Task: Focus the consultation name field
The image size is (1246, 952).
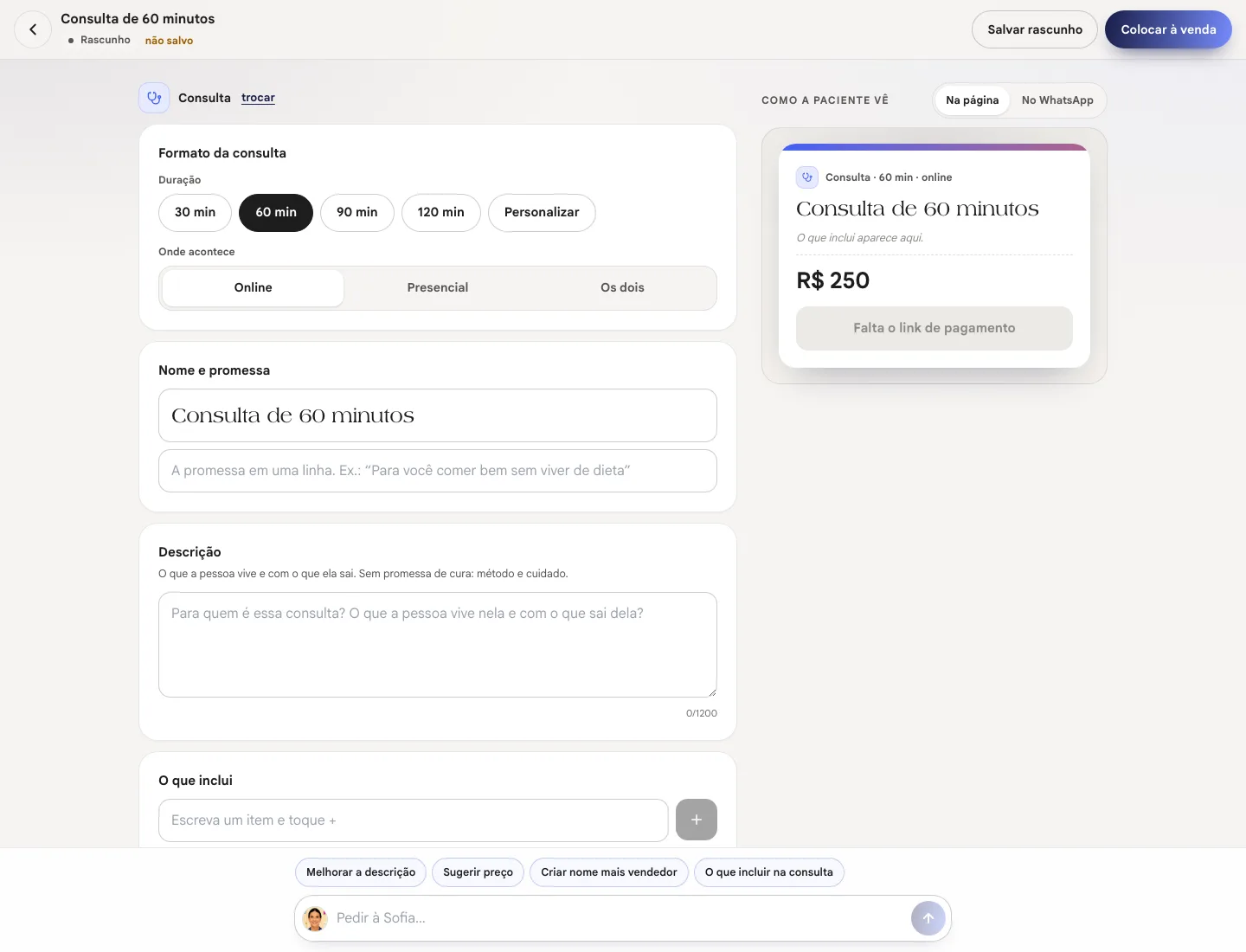Action: tap(438, 415)
